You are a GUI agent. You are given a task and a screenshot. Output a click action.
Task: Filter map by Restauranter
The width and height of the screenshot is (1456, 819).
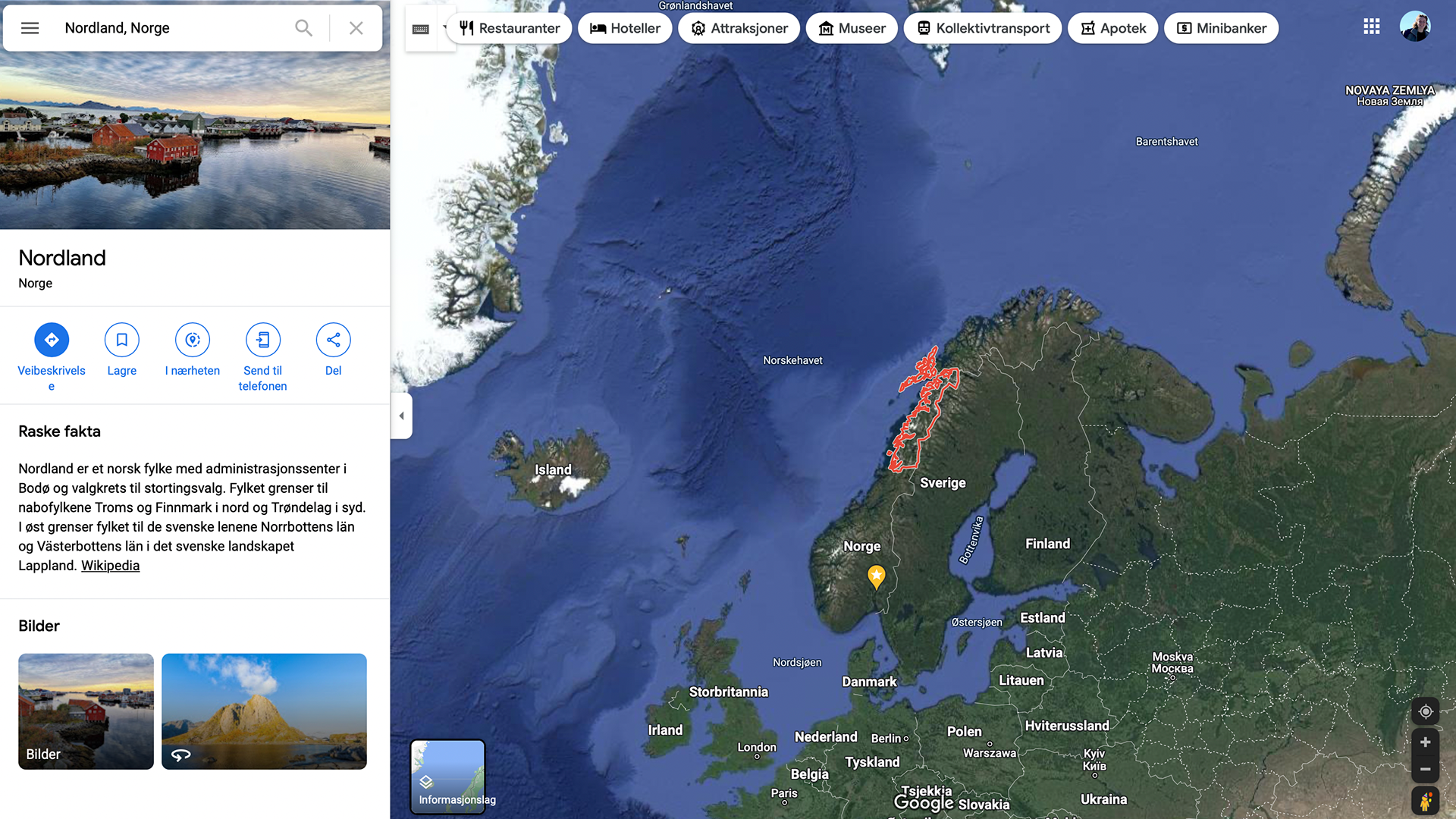pos(510,28)
